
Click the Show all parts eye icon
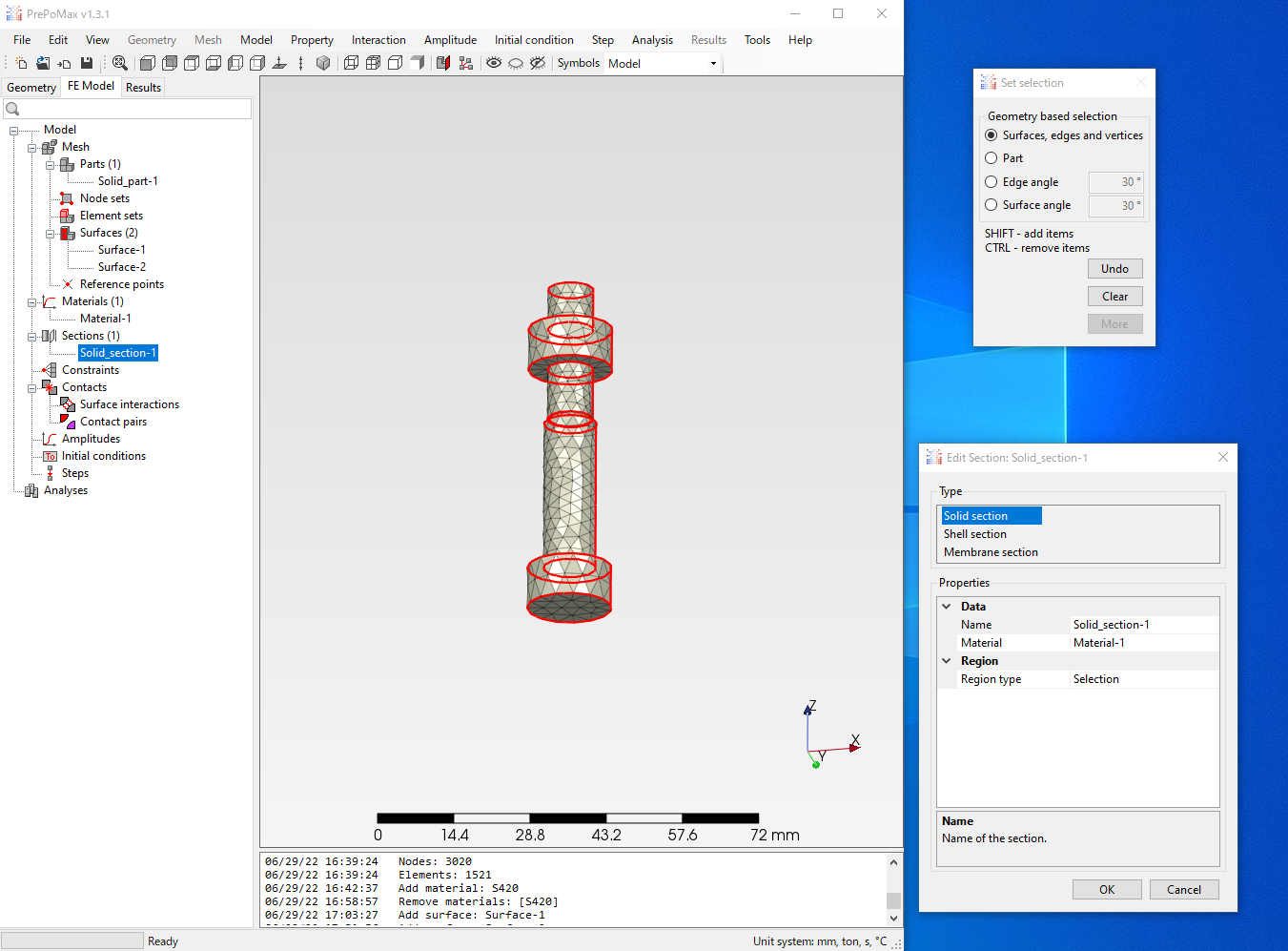[494, 63]
